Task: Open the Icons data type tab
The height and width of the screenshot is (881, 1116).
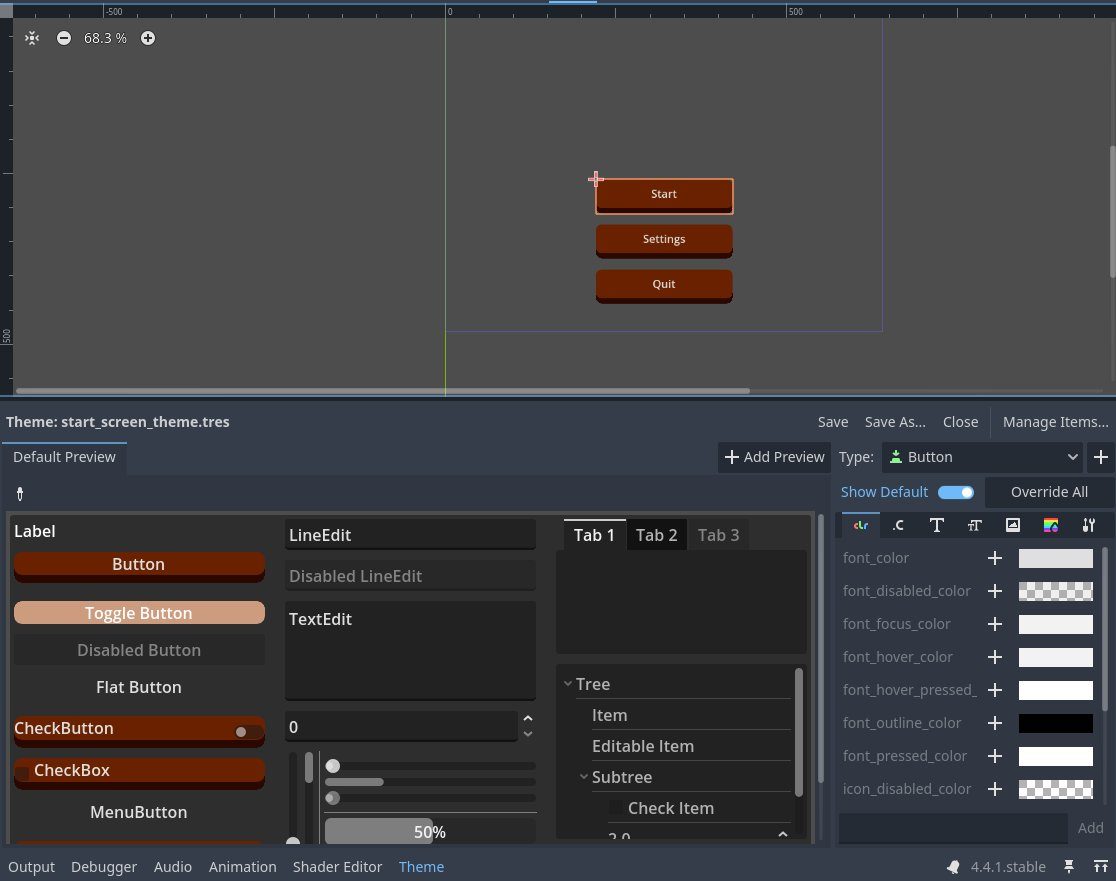Action: [x=1013, y=525]
